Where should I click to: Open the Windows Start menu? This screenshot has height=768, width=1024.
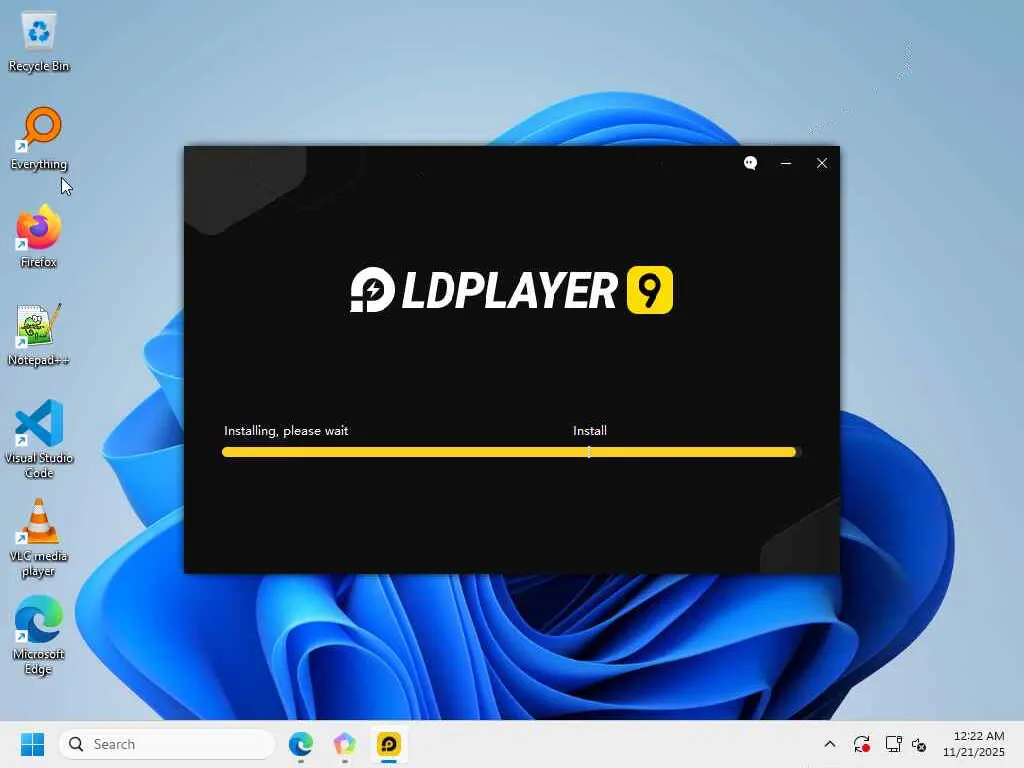pos(32,744)
